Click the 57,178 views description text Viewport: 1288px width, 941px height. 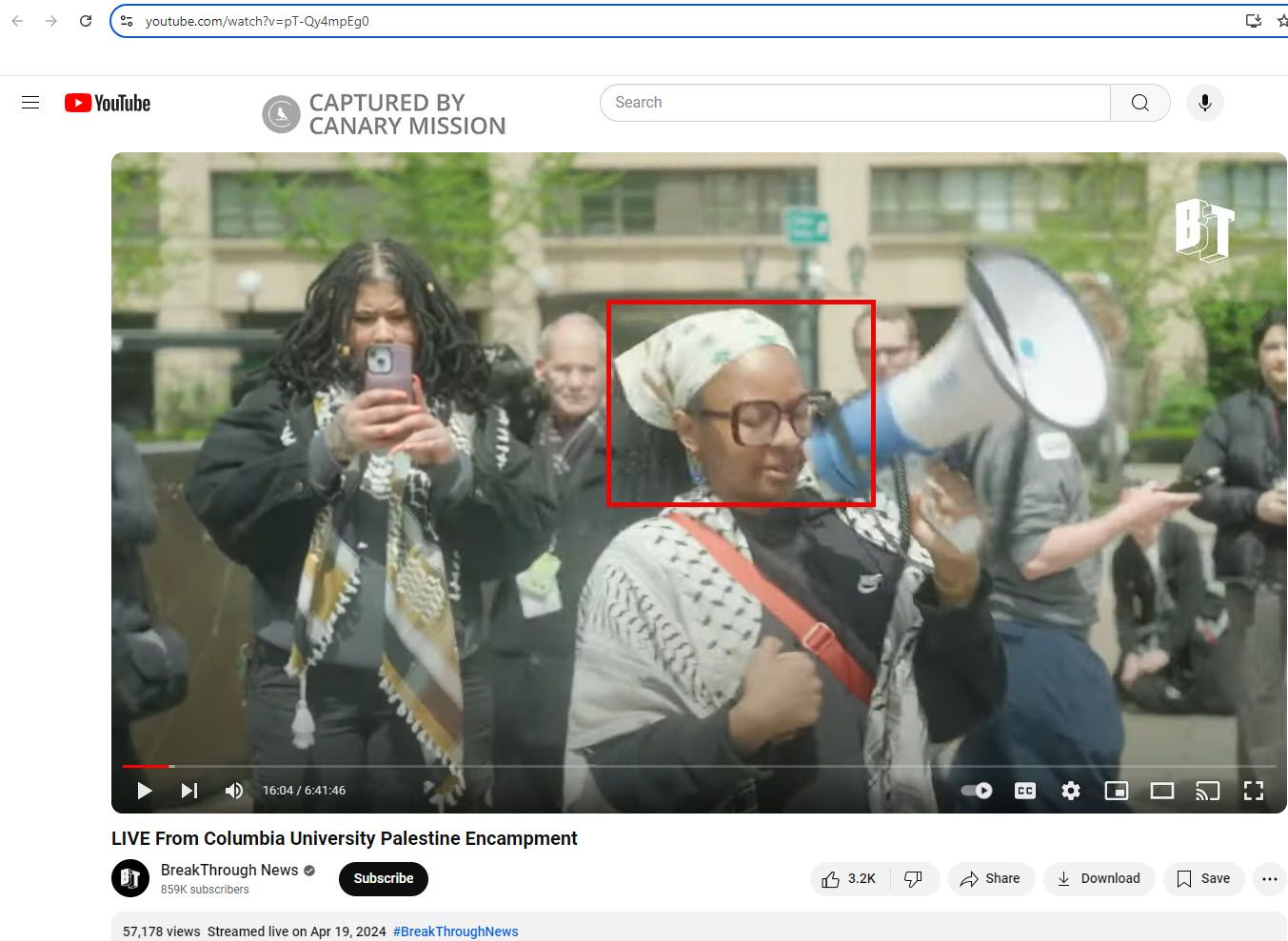point(162,931)
